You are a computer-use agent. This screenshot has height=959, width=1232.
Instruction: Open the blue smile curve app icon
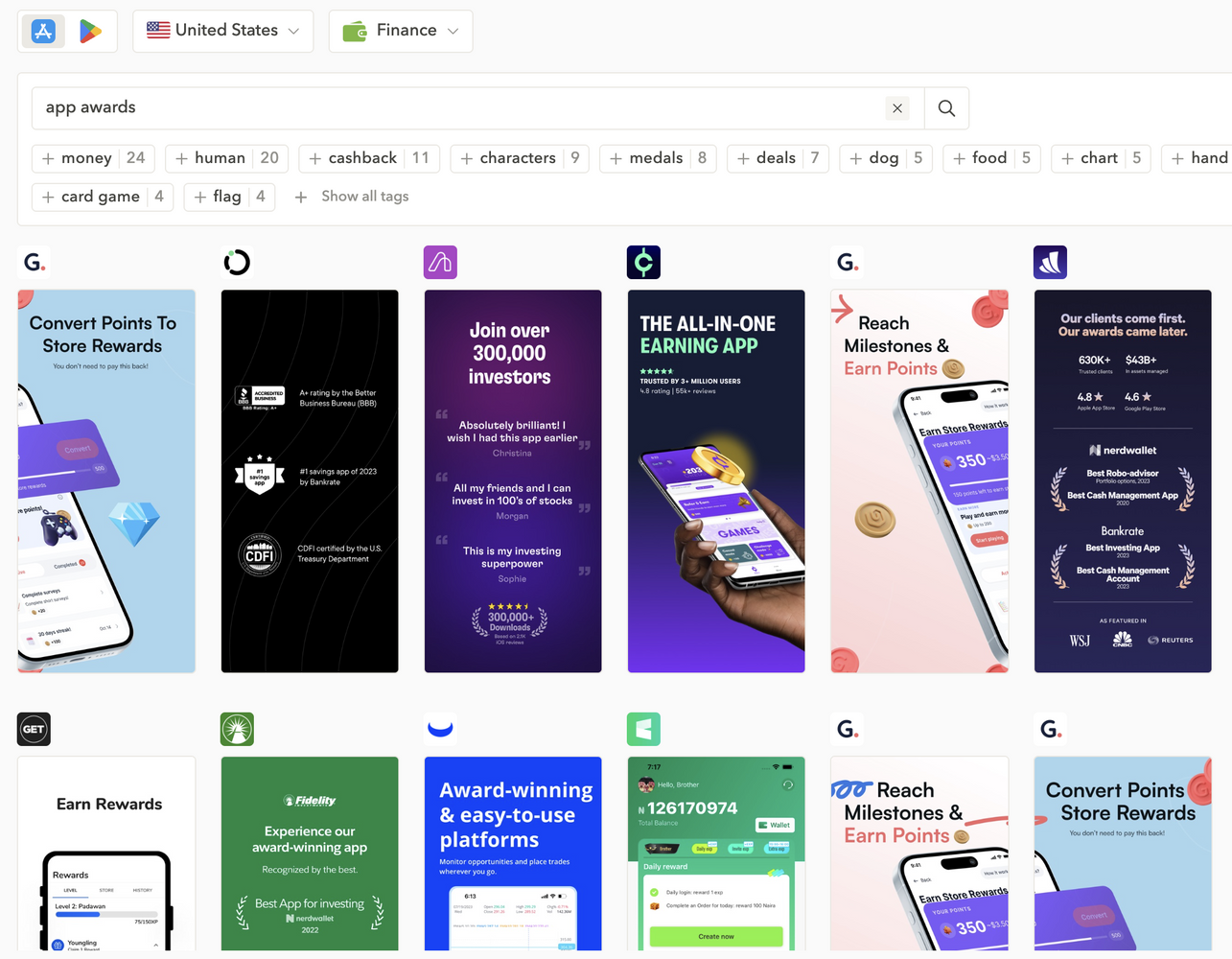coord(440,729)
